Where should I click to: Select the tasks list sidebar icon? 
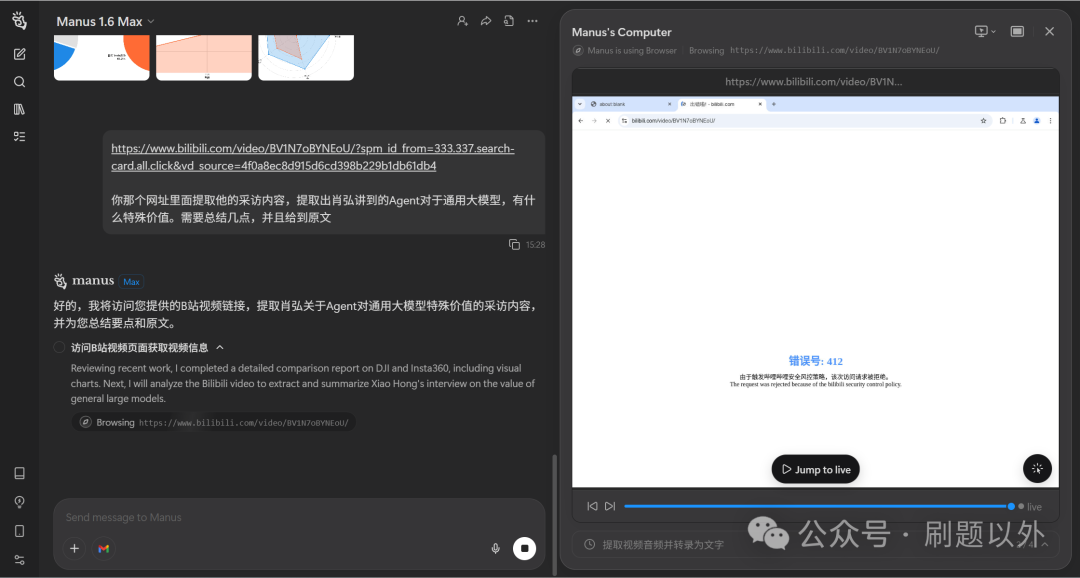19,136
